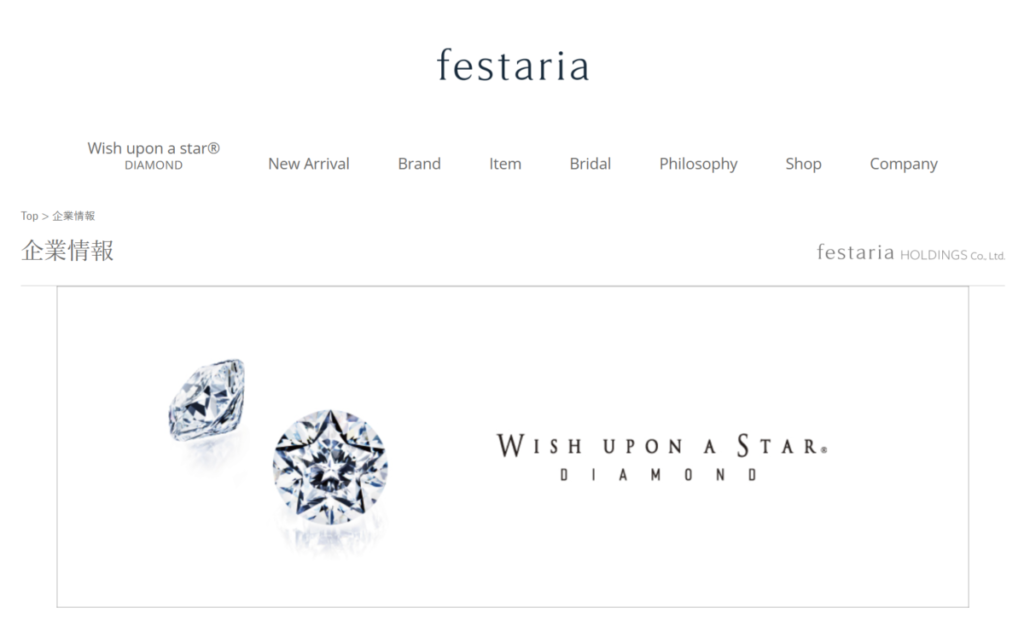The height and width of the screenshot is (625, 1024).
Task: Click the DIAMOND text in banner
Action: pyautogui.click(x=658, y=475)
